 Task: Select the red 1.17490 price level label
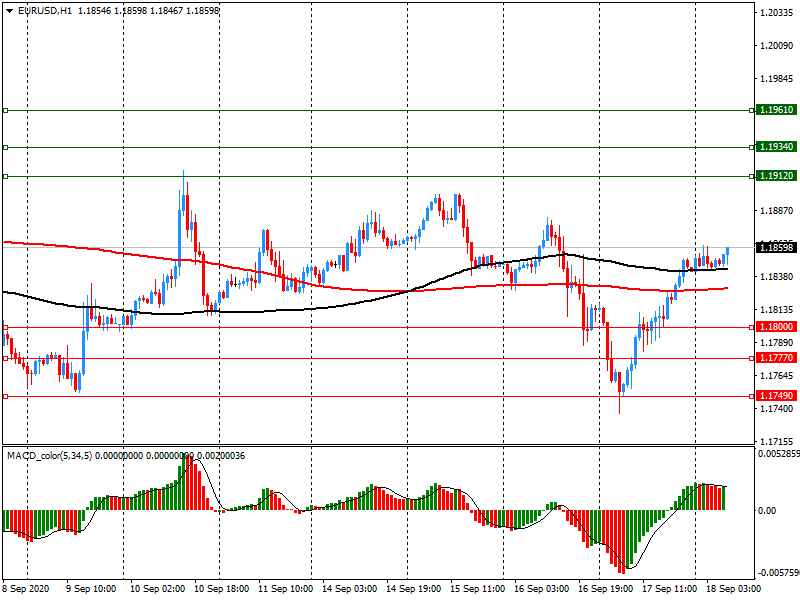[777, 396]
